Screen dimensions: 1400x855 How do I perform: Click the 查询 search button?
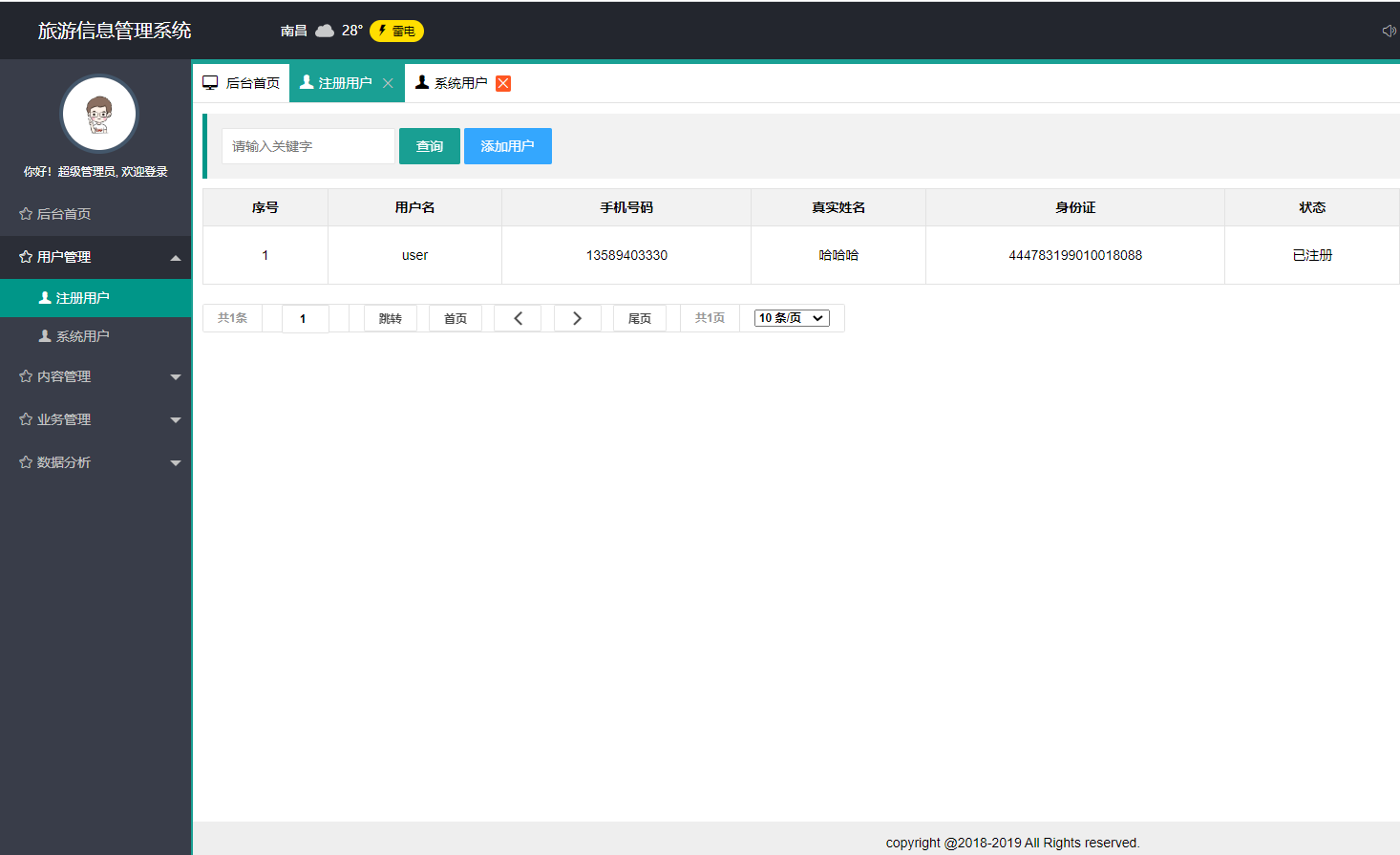[x=430, y=146]
